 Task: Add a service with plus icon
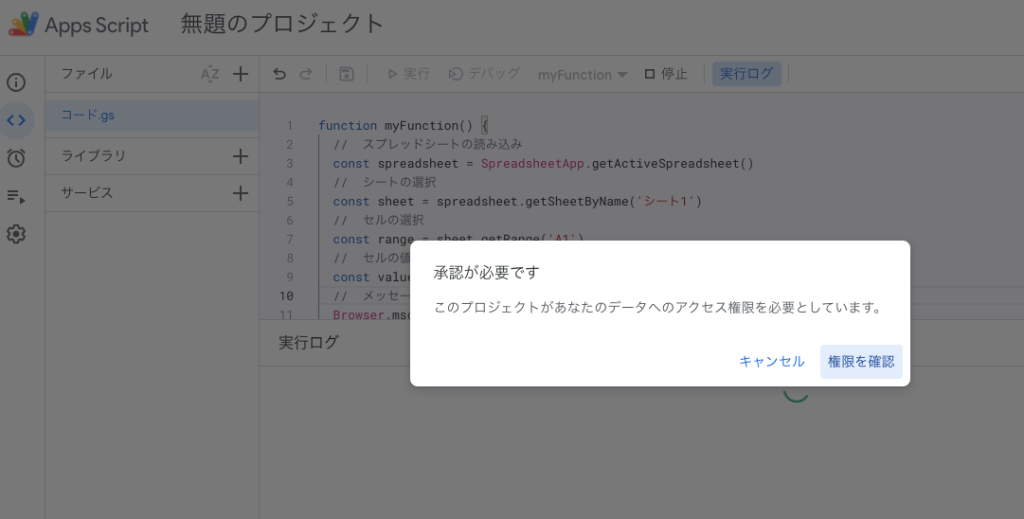240,193
